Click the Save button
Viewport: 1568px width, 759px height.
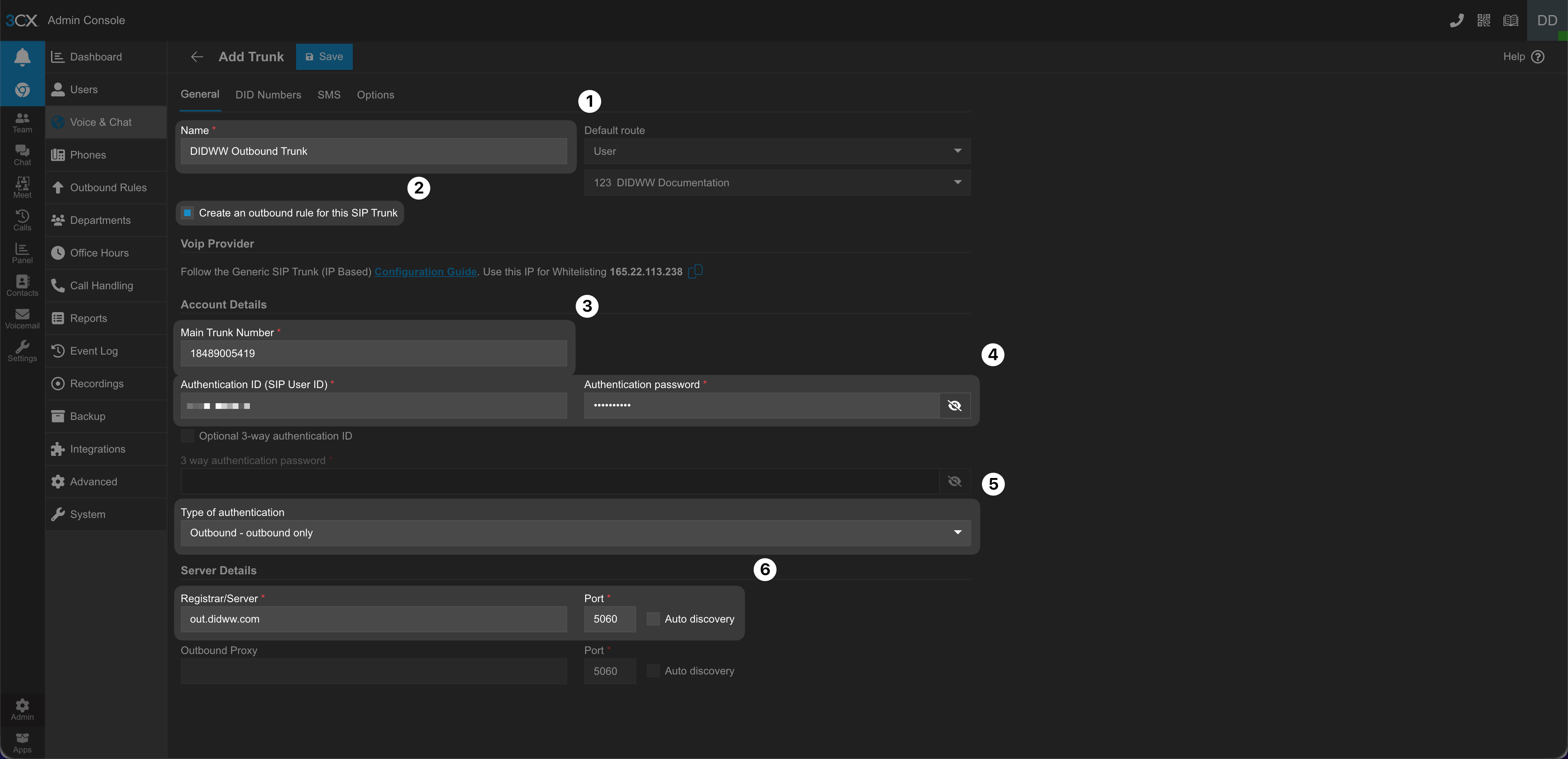point(324,57)
